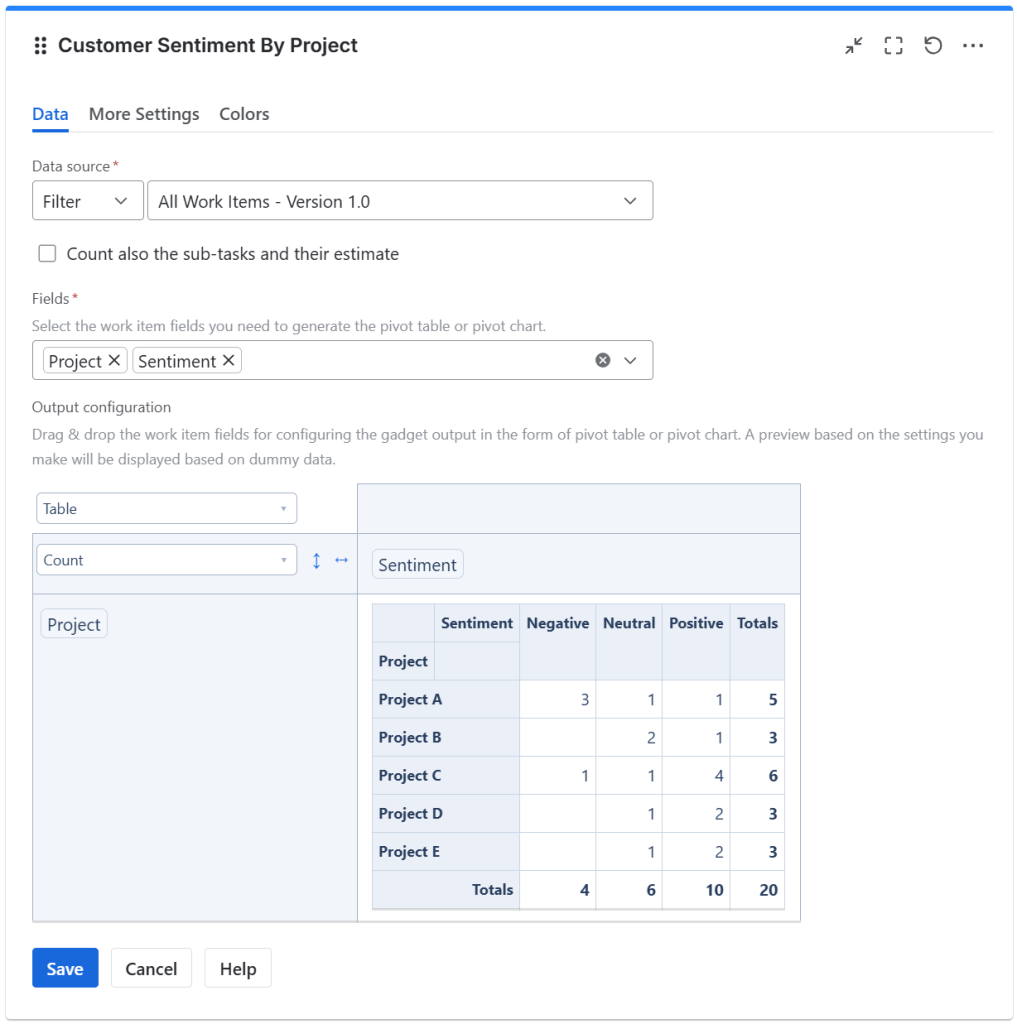Image resolution: width=1017 pixels, height=1024 pixels.
Task: Click the refresh gadget icon
Action: click(x=933, y=46)
